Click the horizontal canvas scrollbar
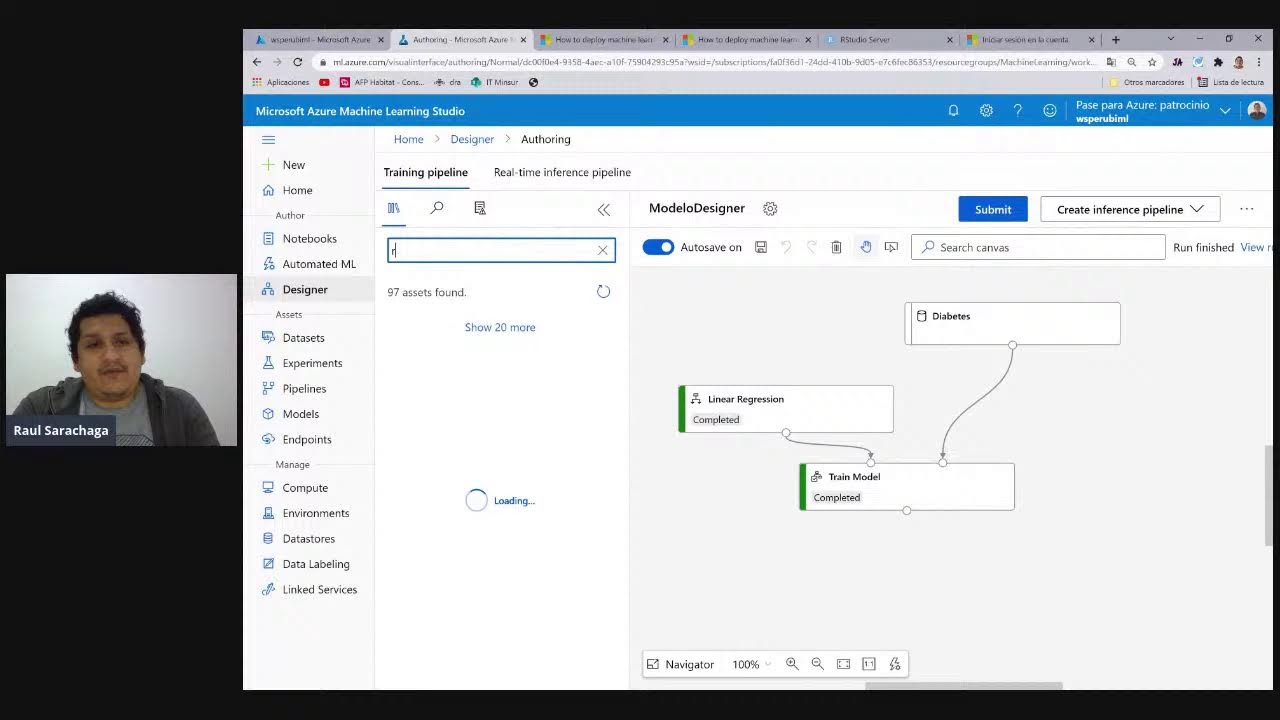Image resolution: width=1280 pixels, height=720 pixels. (x=963, y=686)
